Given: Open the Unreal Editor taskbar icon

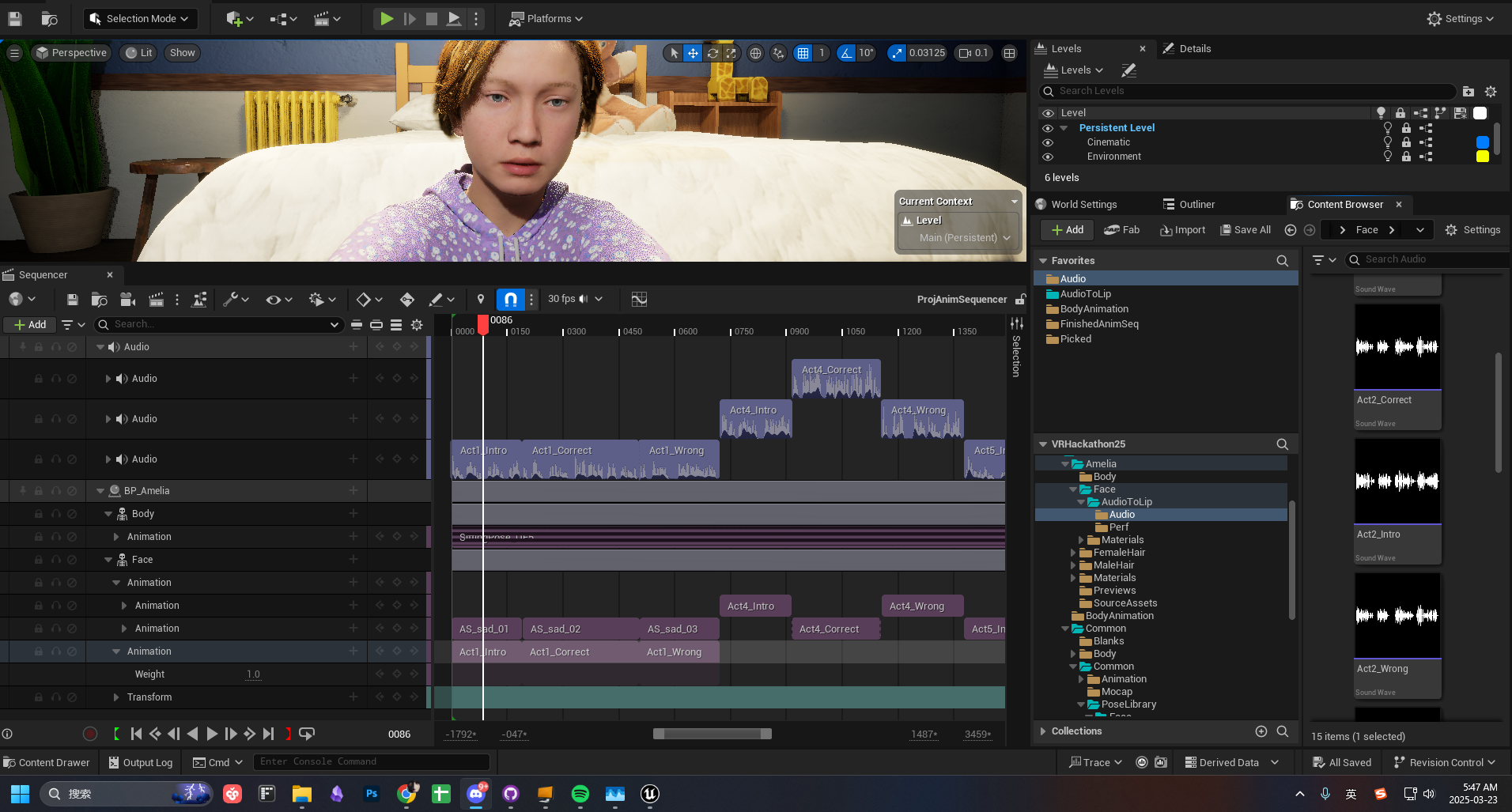Looking at the screenshot, I should pos(649,793).
